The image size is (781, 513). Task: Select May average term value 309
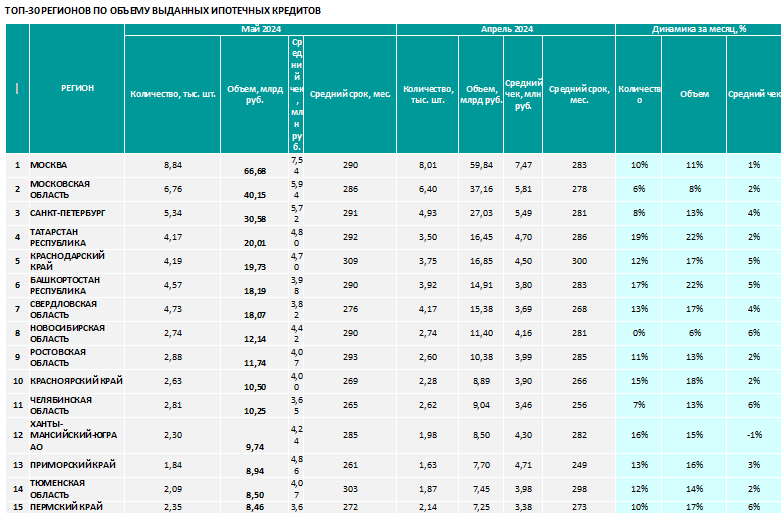pyautogui.click(x=350, y=261)
